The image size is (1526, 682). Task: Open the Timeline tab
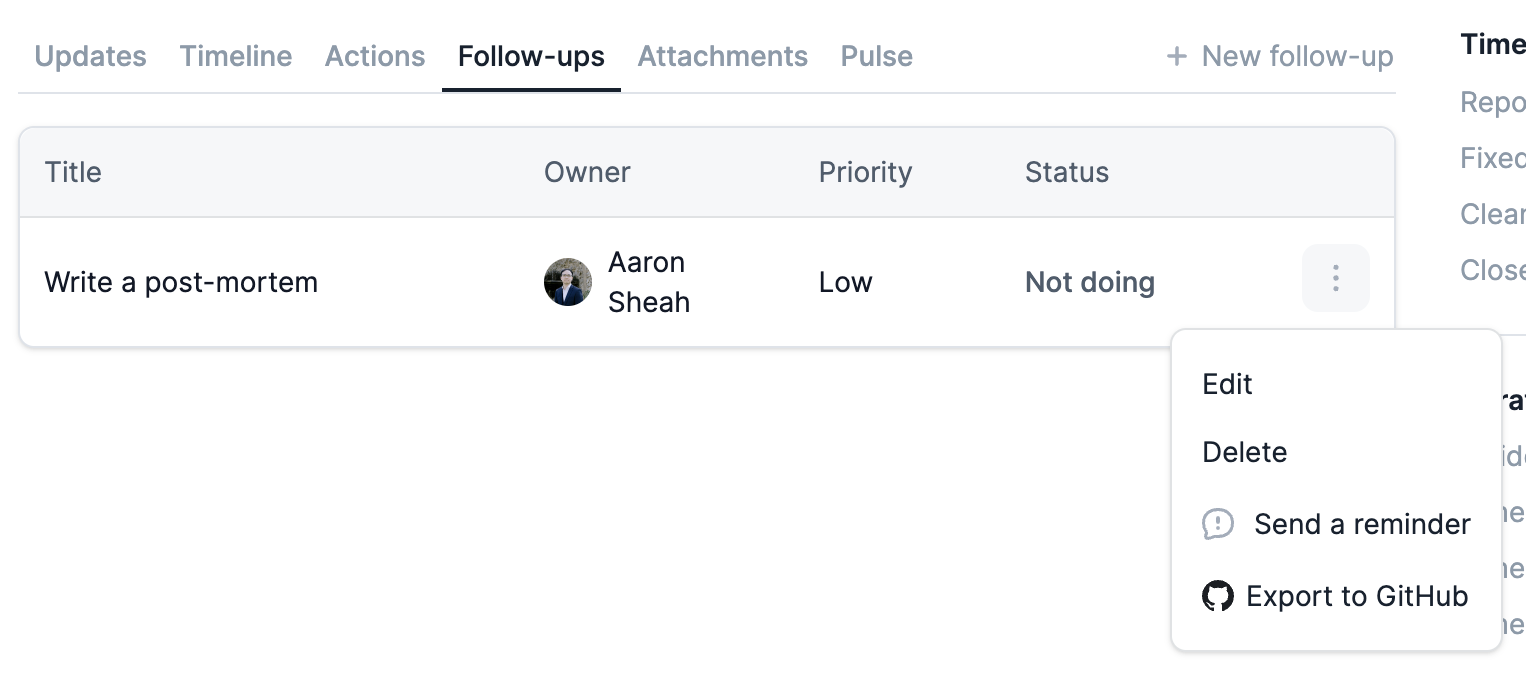tap(236, 57)
